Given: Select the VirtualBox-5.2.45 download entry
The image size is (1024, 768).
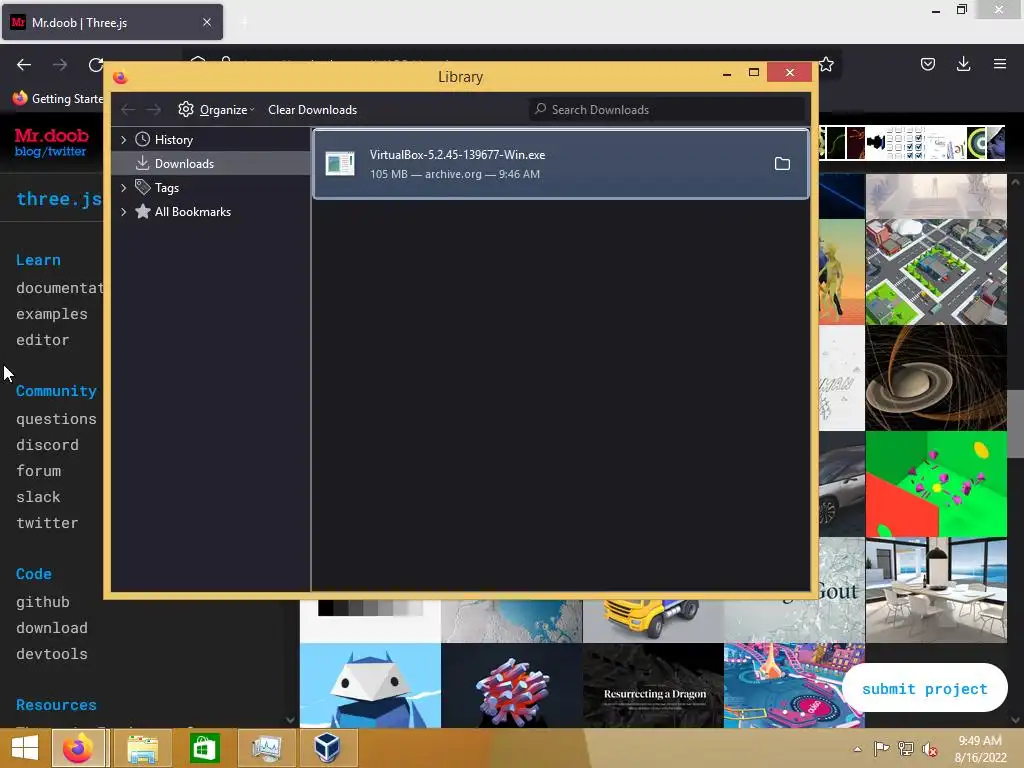Looking at the screenshot, I should (561, 164).
